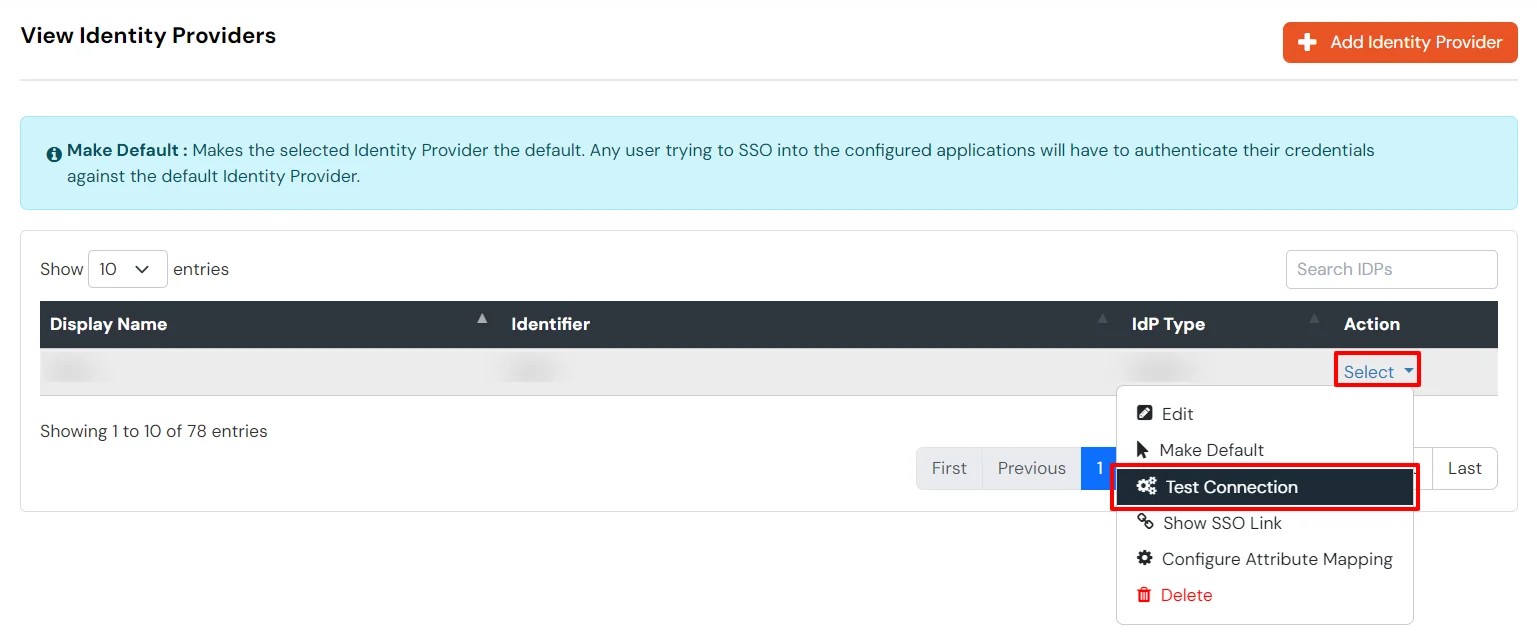Viewport: 1537px width, 642px height.
Task: Click inside the Search IDPs field
Action: [x=1391, y=268]
